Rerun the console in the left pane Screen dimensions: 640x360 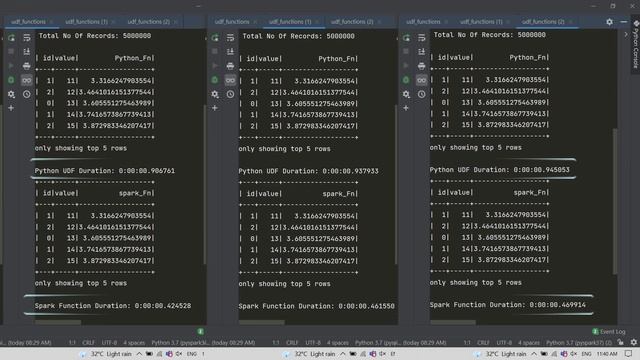pos(11,38)
